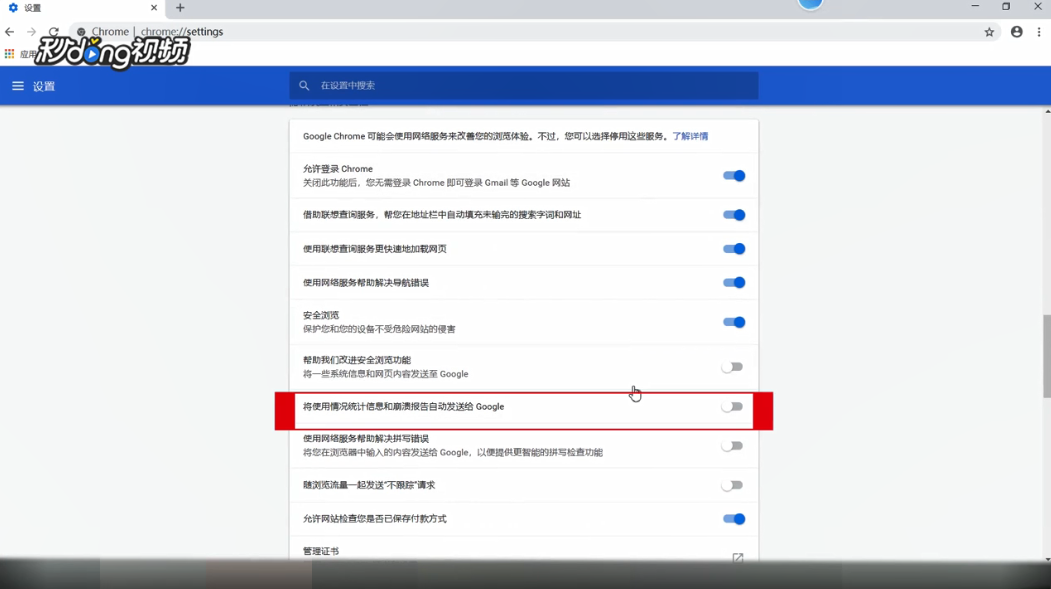Restore the Chrome window size

pos(1006,7)
